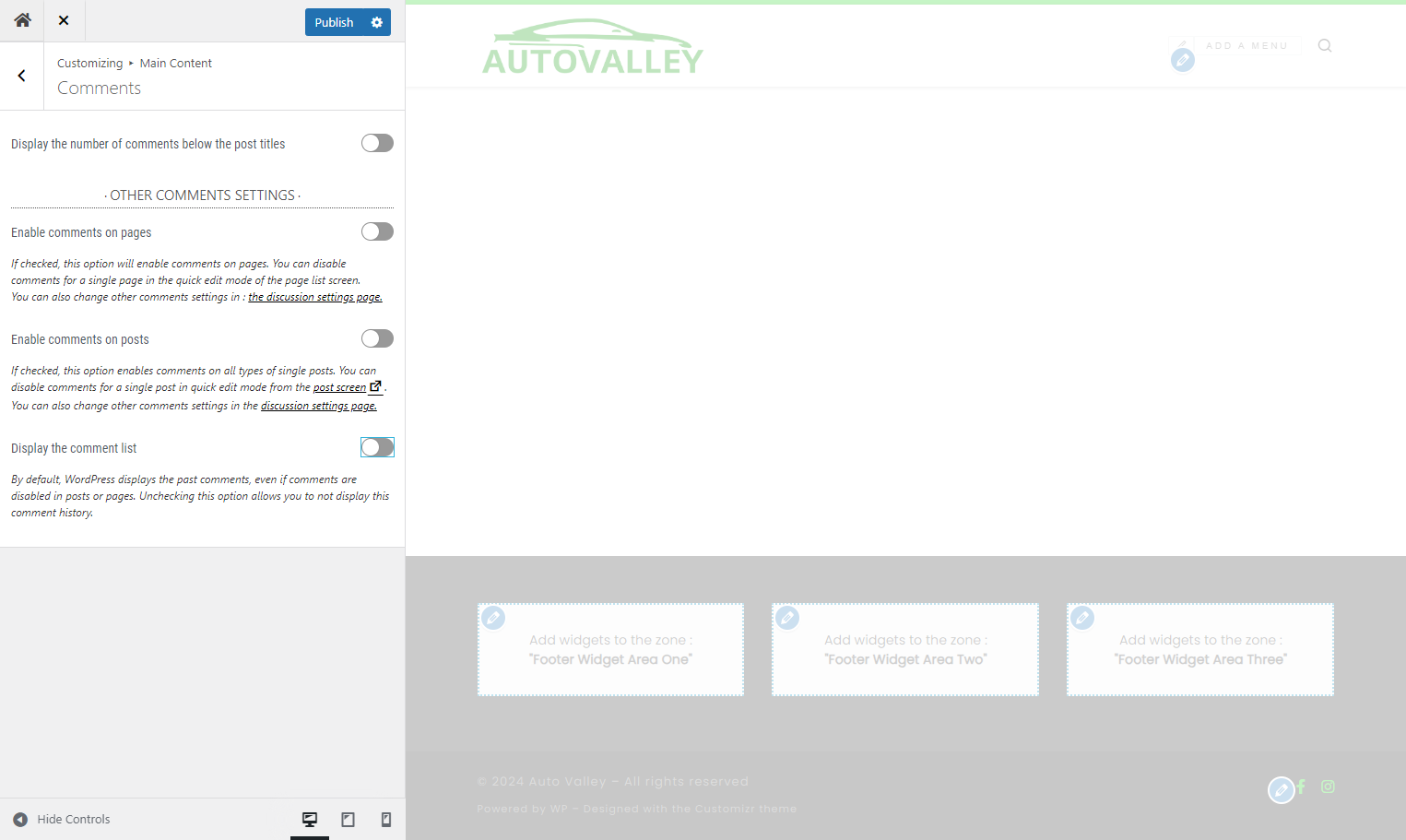Switch to desktop preview icon

pos(310,819)
